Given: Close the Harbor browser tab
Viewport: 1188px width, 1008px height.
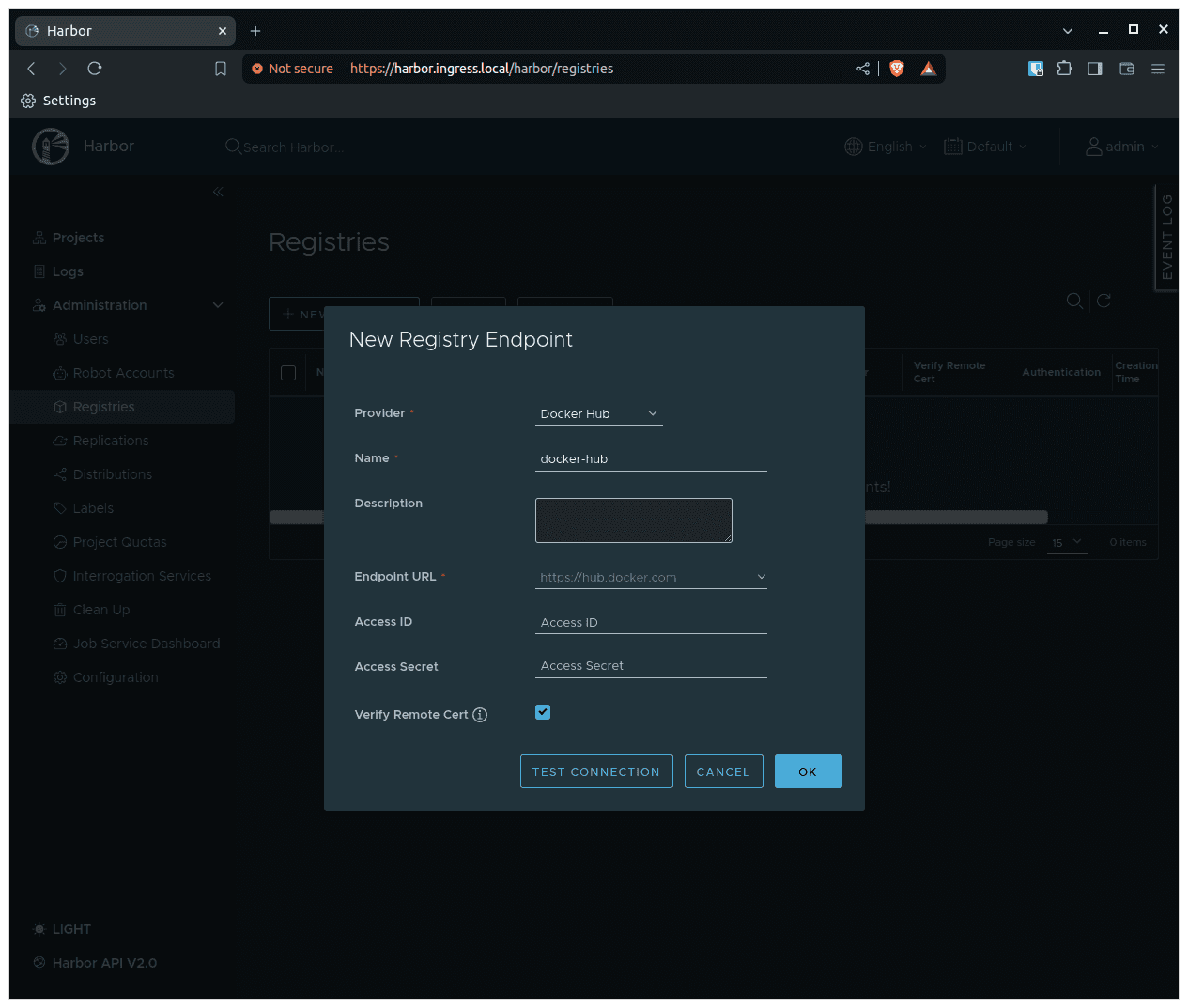Looking at the screenshot, I should tap(223, 31).
